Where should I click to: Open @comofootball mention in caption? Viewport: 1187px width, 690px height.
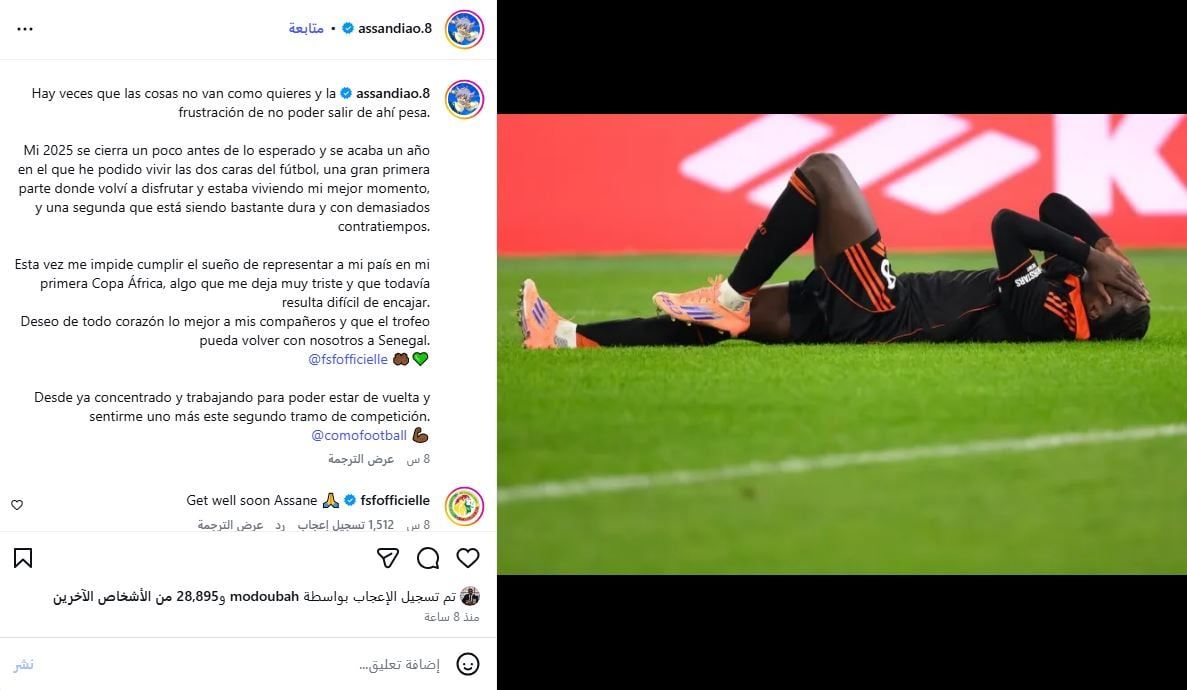point(359,436)
